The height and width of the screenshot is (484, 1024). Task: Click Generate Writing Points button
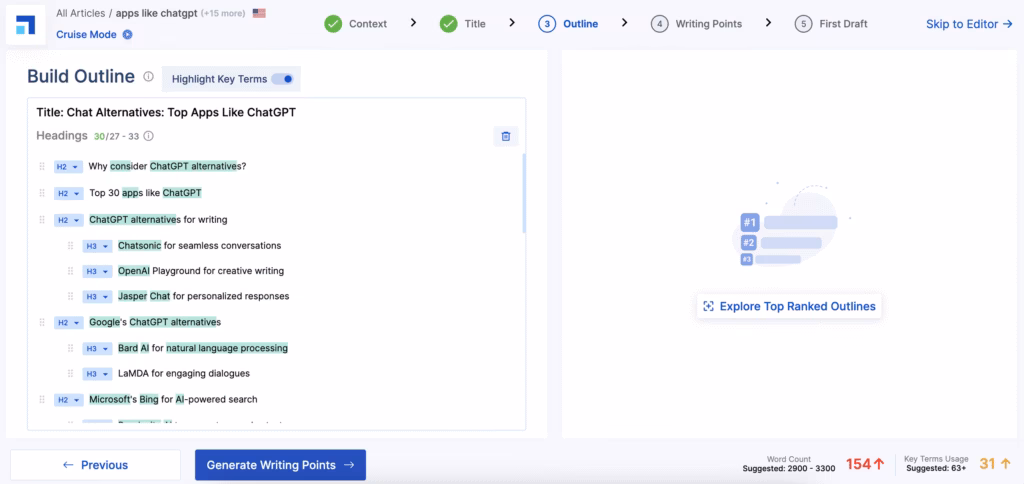[x=280, y=465]
